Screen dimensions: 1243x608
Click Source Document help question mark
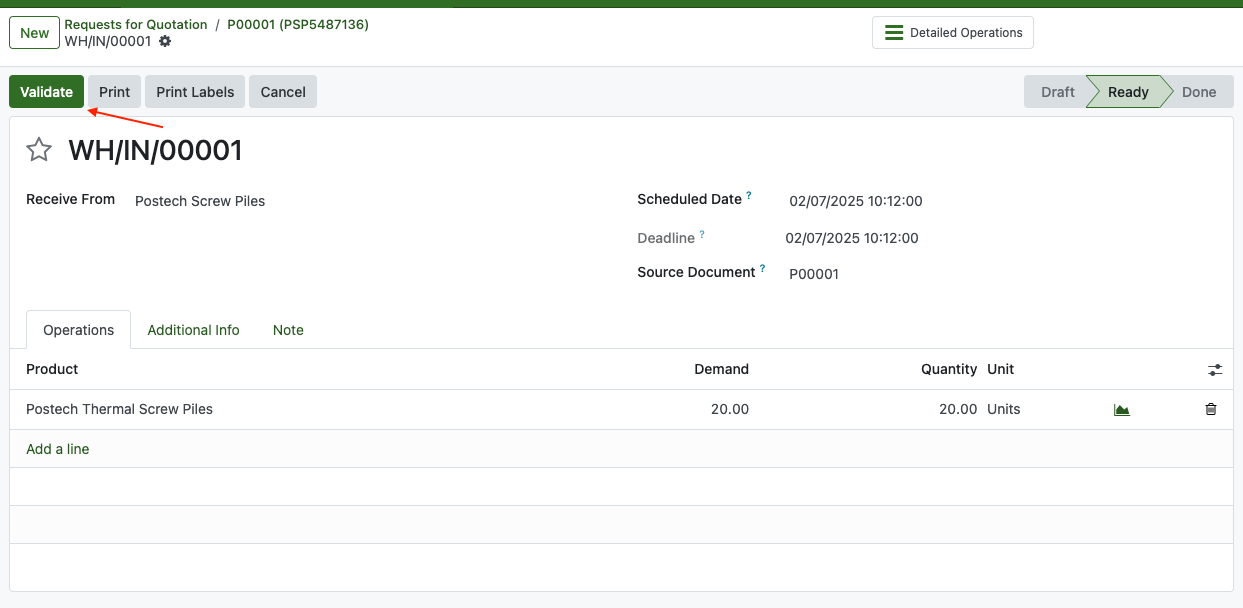coord(763,269)
